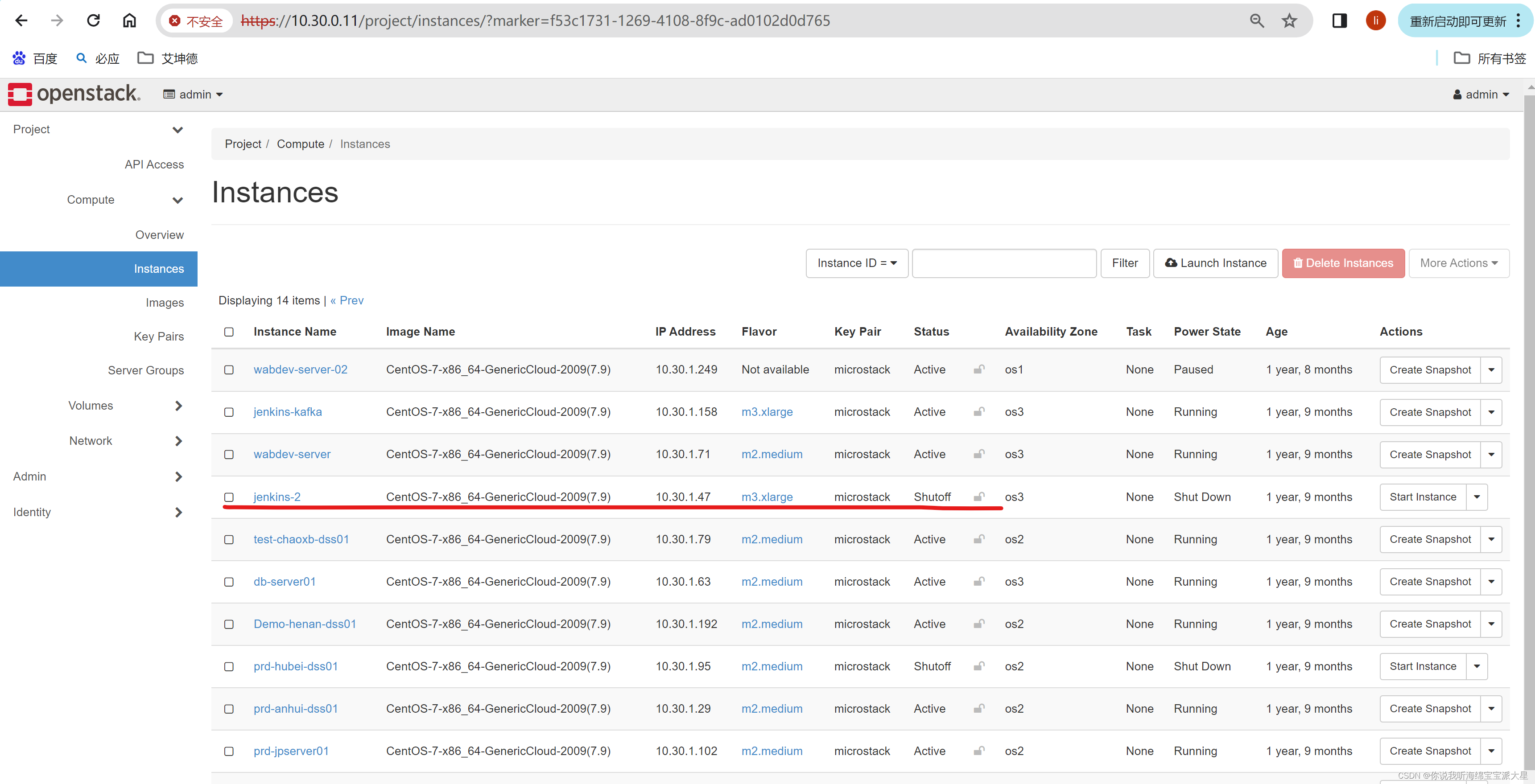Tick the checkbox for prd-hubei-dss01
The width and height of the screenshot is (1535, 784).
pos(229,667)
